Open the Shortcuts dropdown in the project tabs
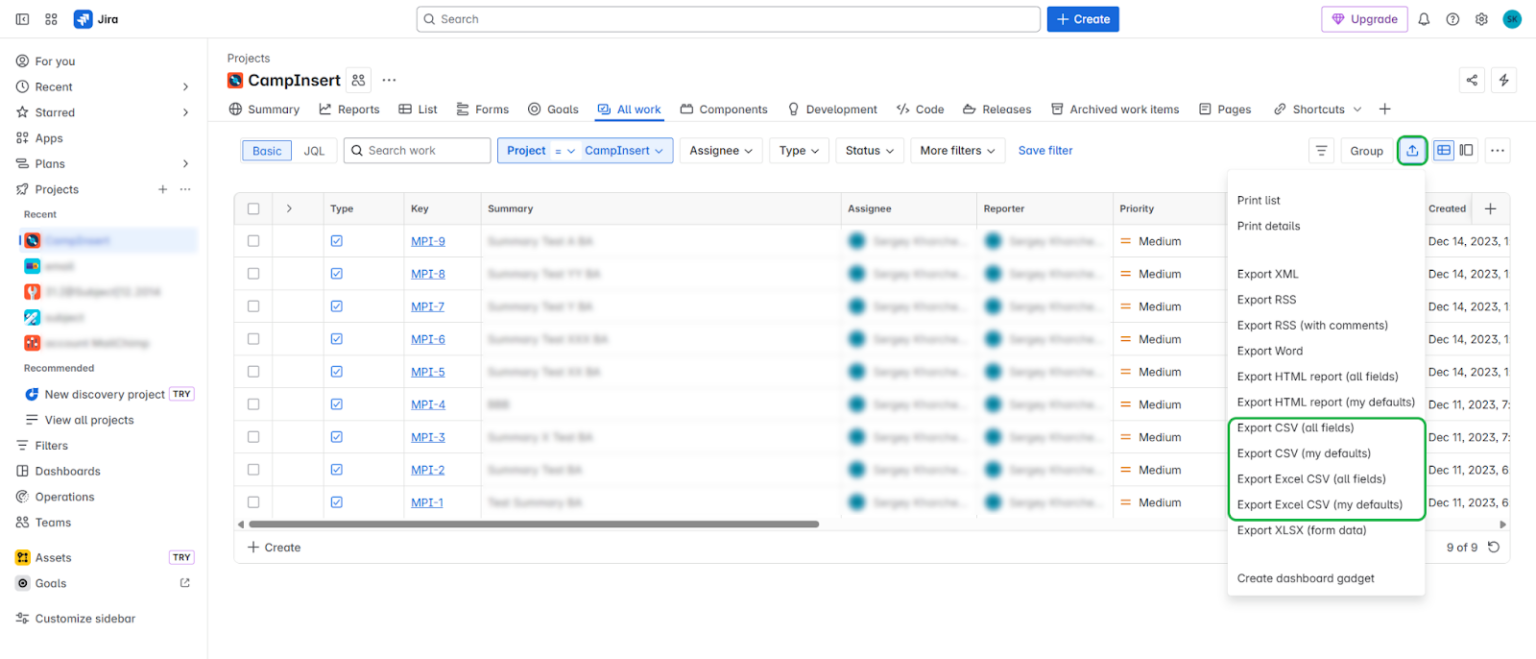The height and width of the screenshot is (659, 1536). coord(1317,109)
